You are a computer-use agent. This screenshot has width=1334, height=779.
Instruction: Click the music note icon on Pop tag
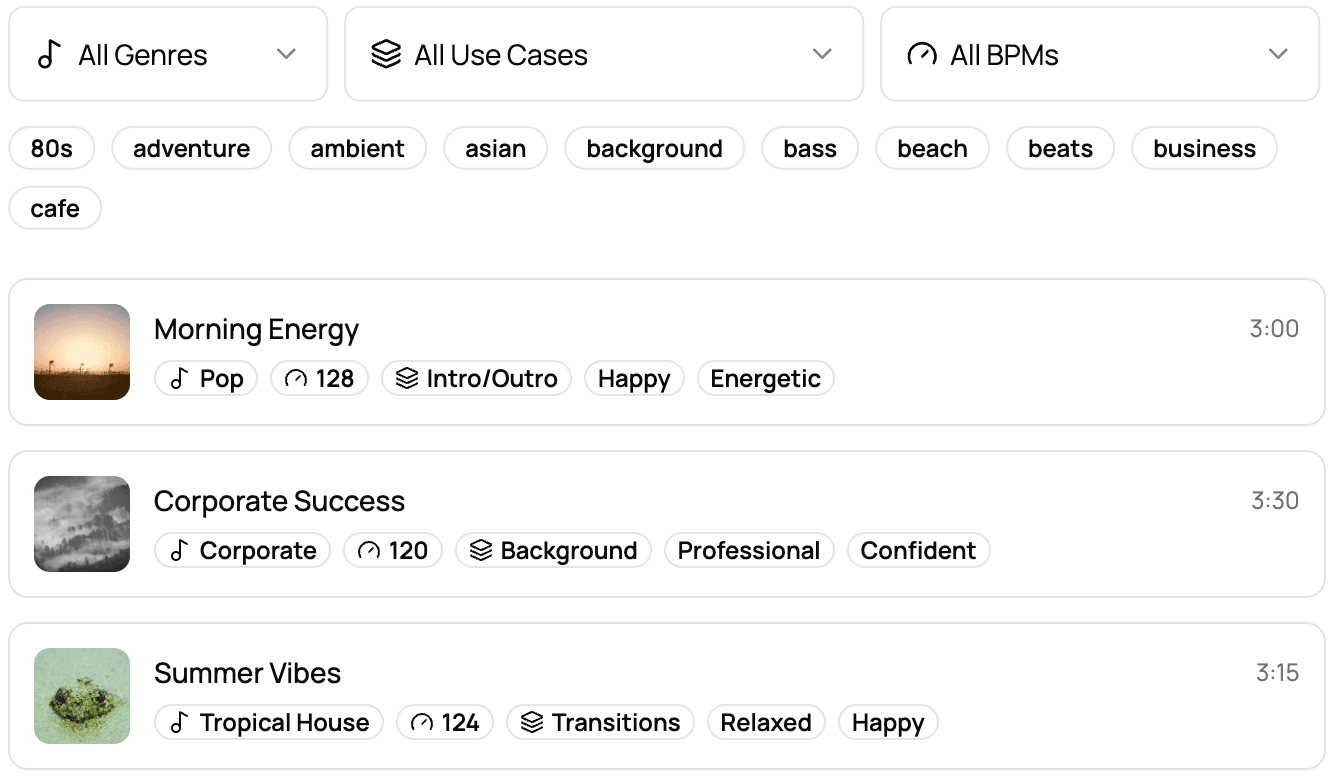[180, 379]
